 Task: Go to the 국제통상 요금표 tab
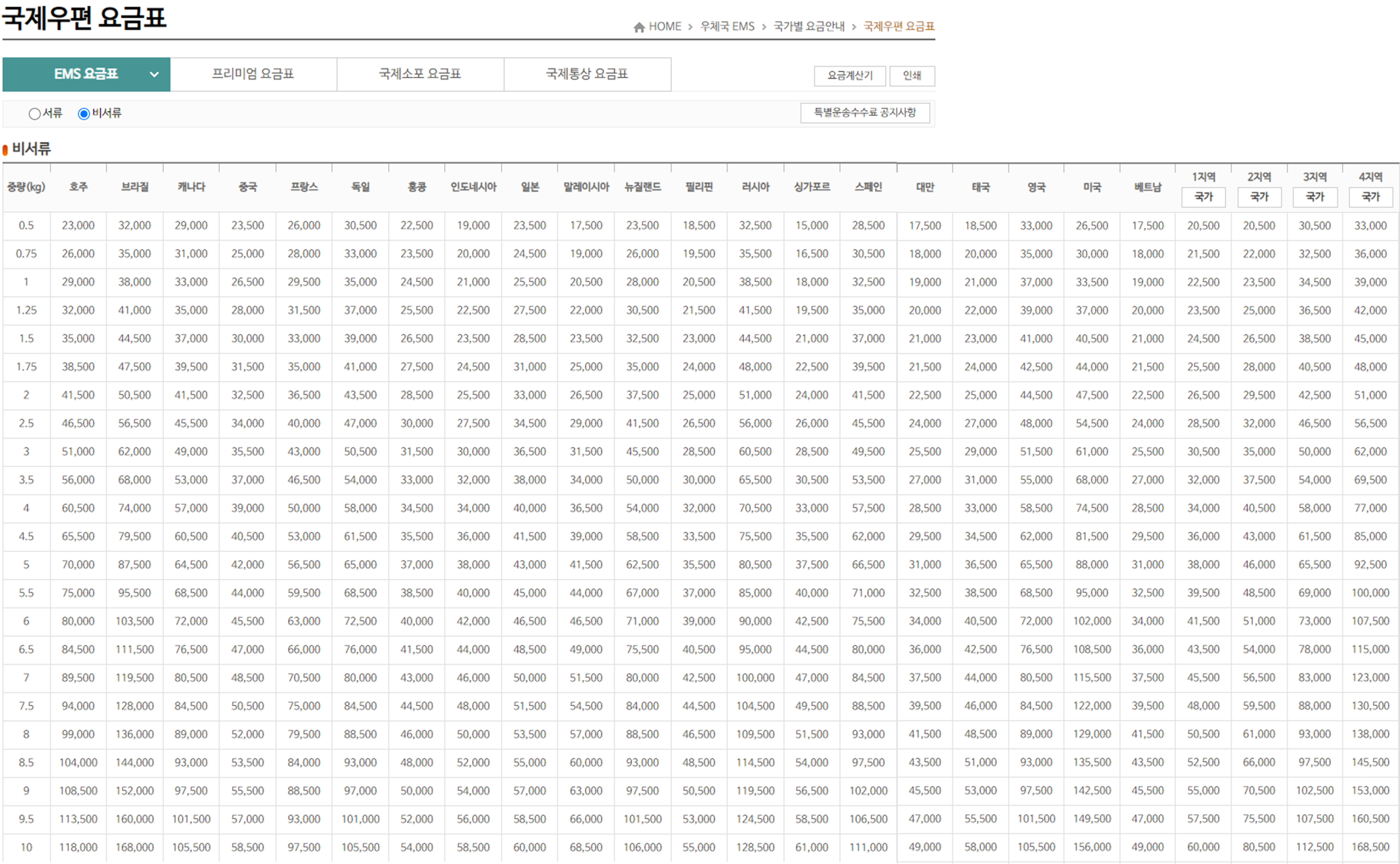pos(587,74)
